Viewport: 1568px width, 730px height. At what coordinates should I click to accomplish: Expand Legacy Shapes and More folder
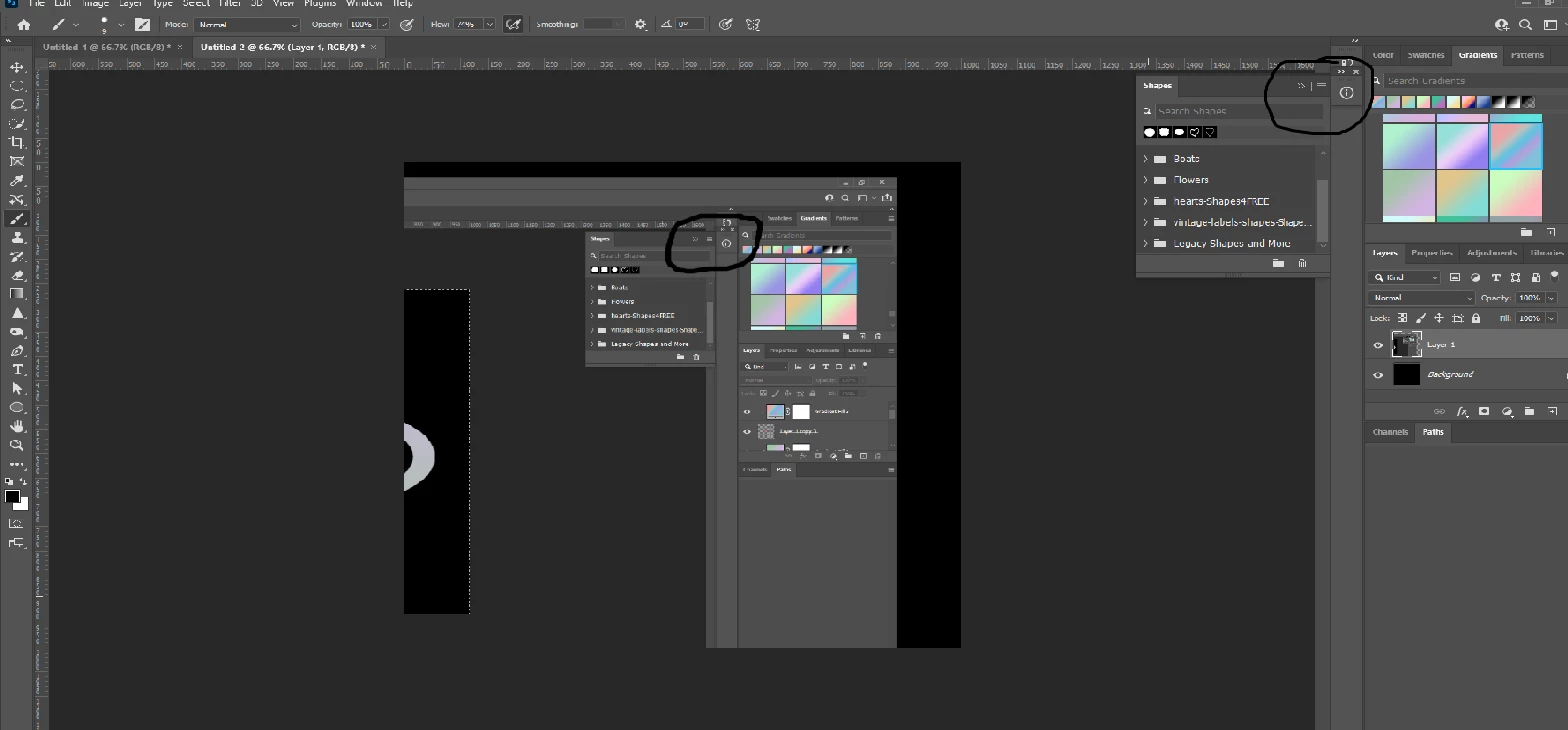tap(1145, 244)
